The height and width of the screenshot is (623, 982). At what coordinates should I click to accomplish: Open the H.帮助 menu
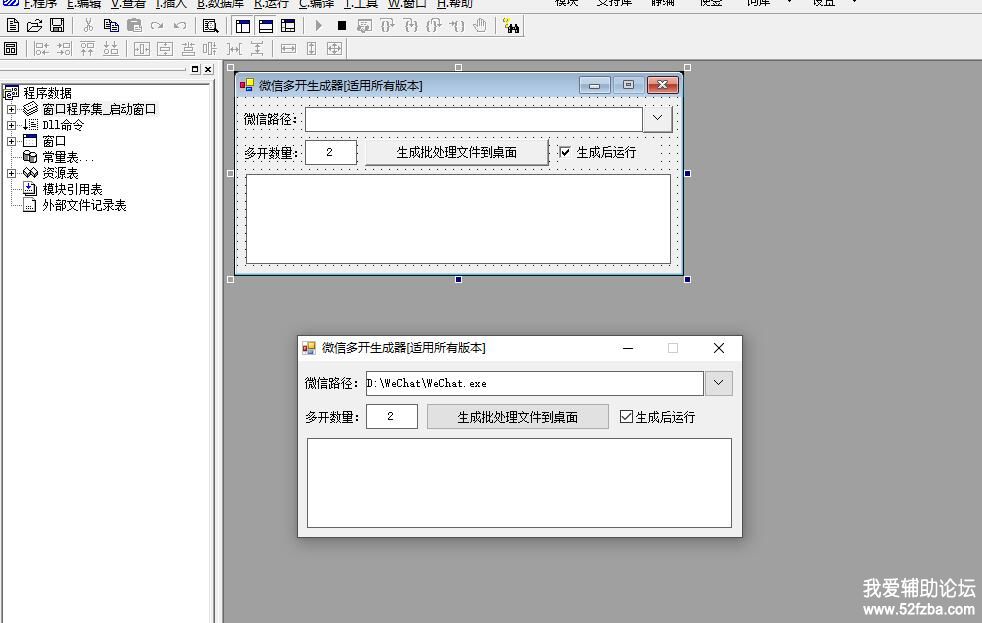(x=454, y=4)
